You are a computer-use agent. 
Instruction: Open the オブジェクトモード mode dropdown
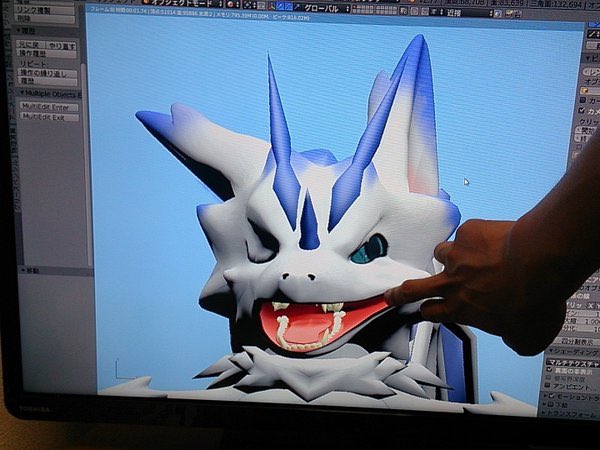(183, 3)
